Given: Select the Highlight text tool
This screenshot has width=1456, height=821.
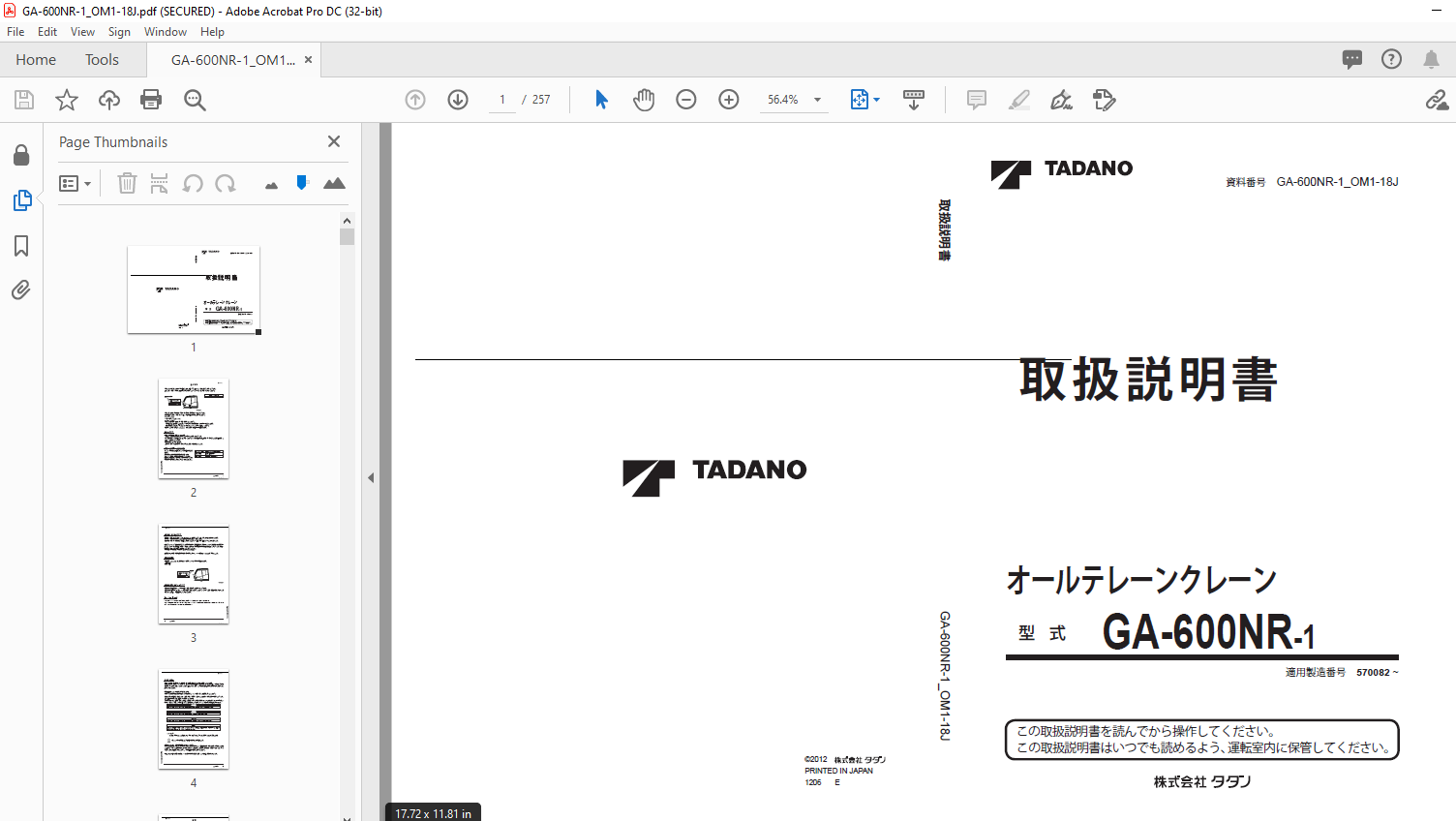Looking at the screenshot, I should click(1019, 100).
